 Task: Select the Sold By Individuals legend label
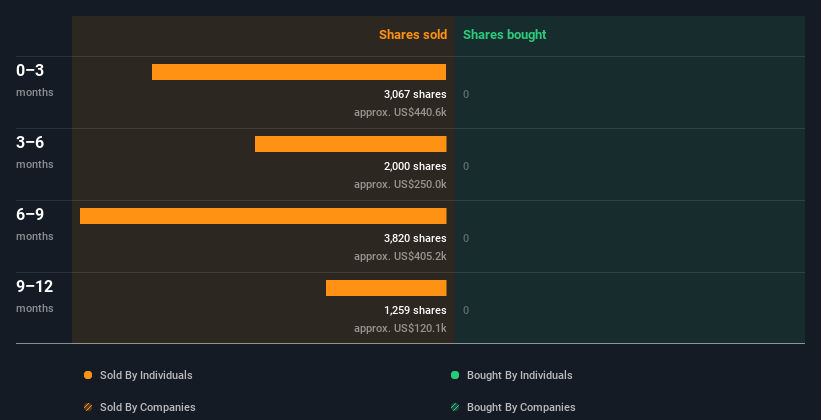point(146,375)
